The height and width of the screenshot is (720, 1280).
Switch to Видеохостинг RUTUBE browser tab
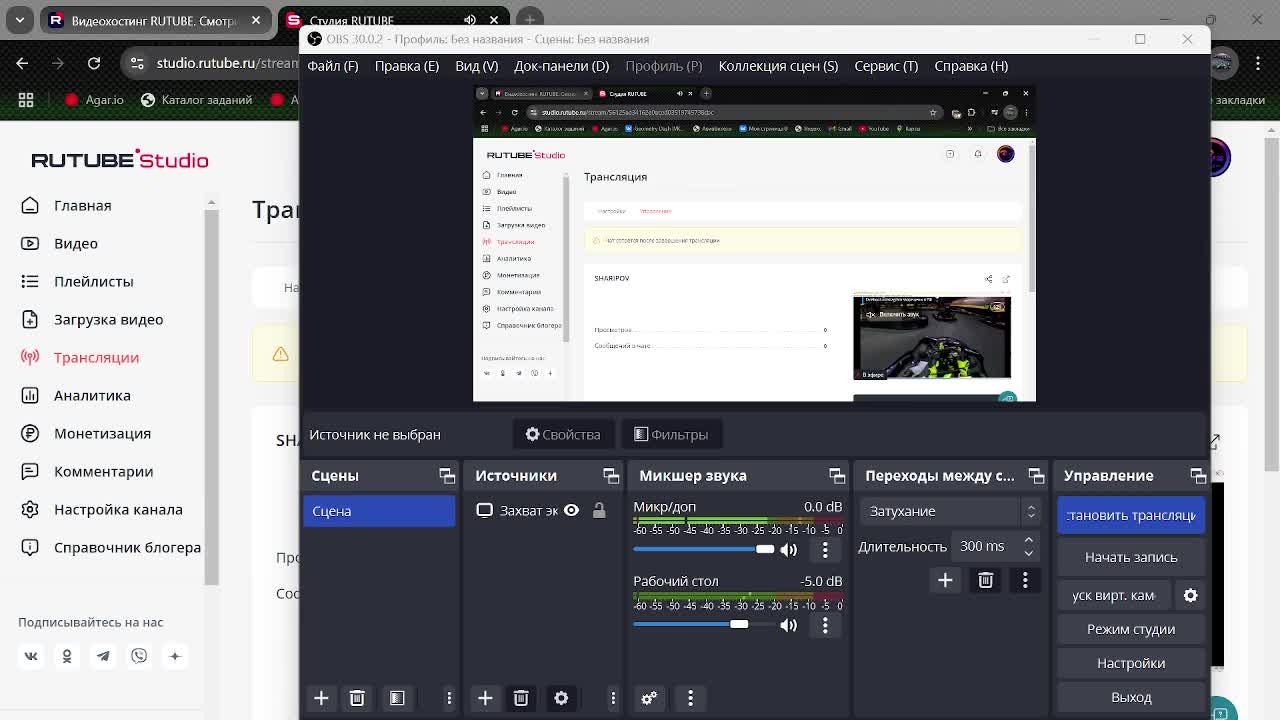(x=155, y=20)
